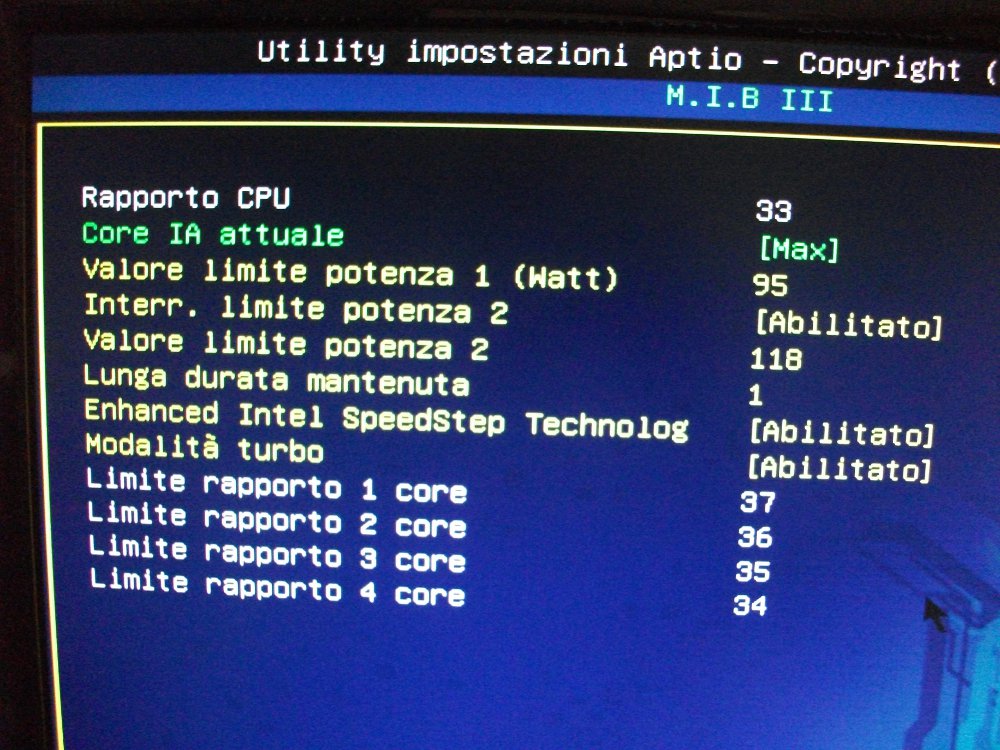Select the Rapporto CPU setting label
This screenshot has width=1000, height=750.
[186, 198]
